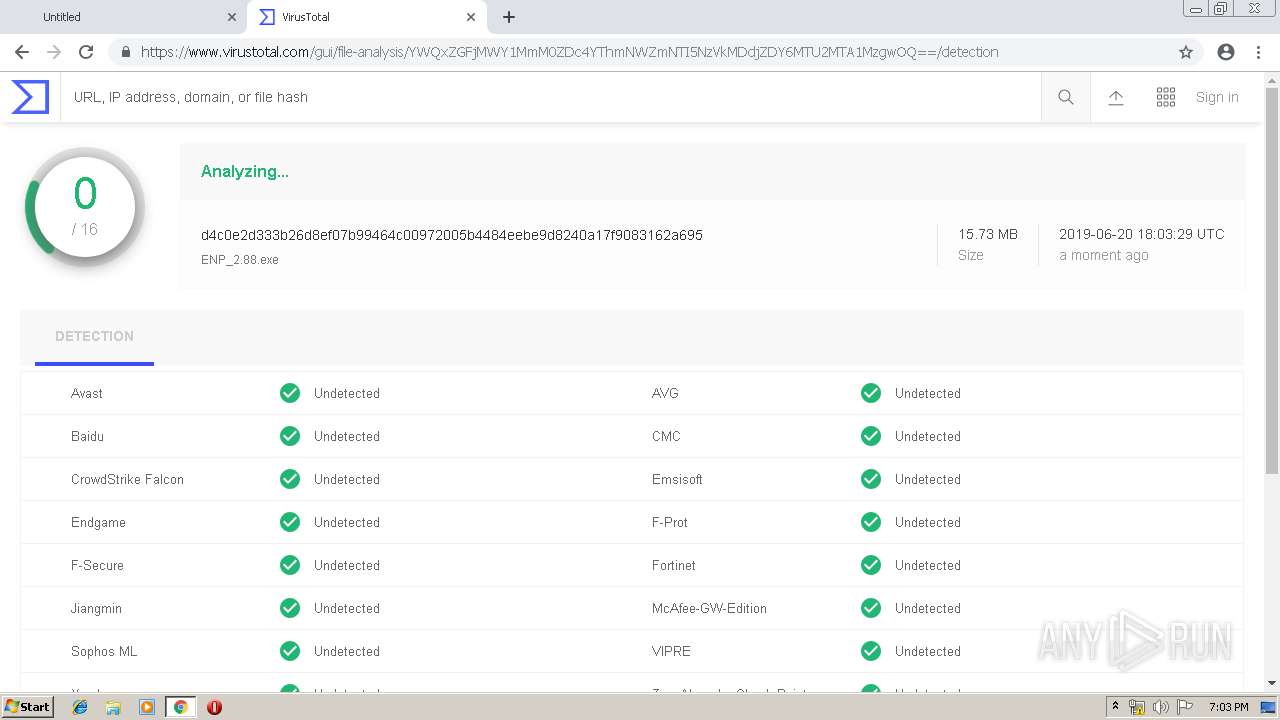Click the F-Secure engine name
The image size is (1280, 720).
(97, 565)
